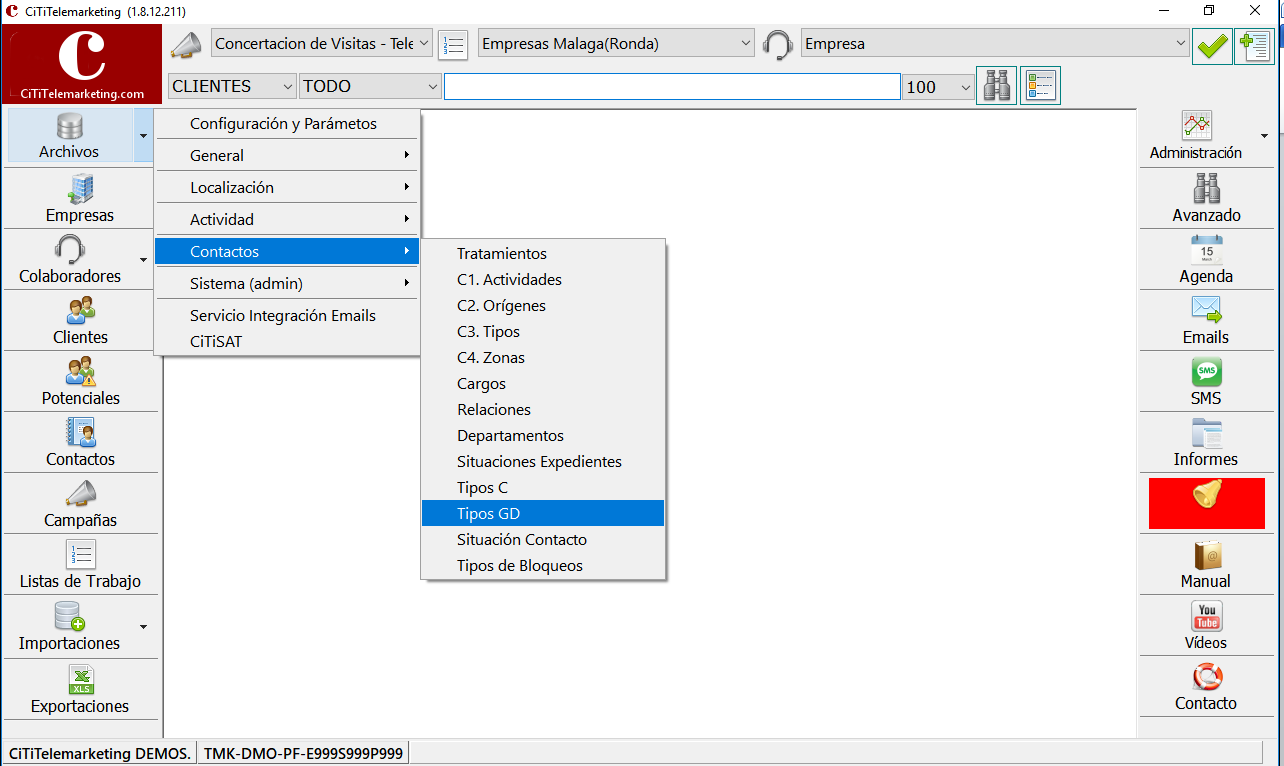Open the Clientes people icon
This screenshot has width=1284, height=766.
(80, 310)
